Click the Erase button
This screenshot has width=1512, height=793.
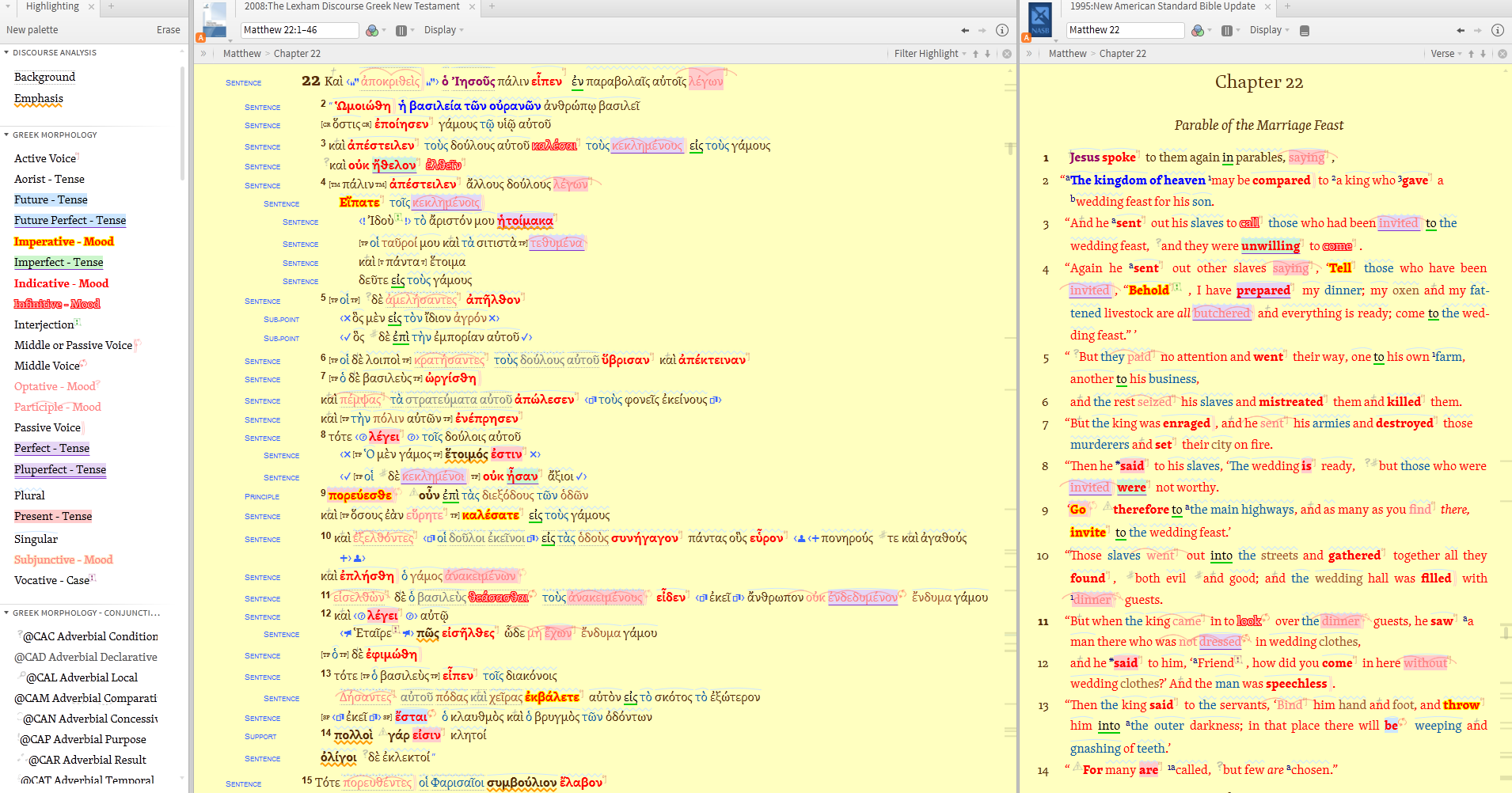coord(168,30)
